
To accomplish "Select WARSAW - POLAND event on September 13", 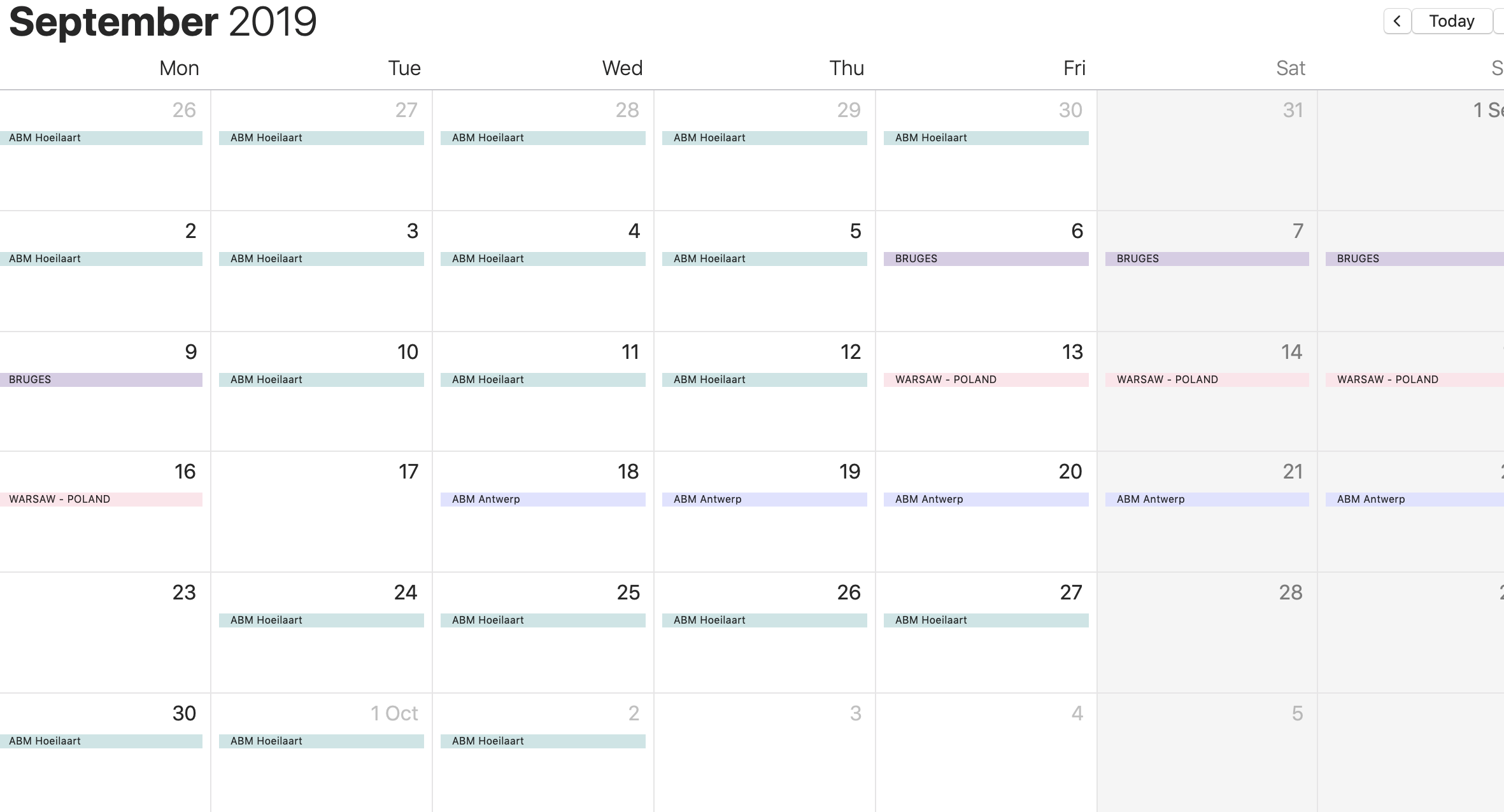I will 986,380.
